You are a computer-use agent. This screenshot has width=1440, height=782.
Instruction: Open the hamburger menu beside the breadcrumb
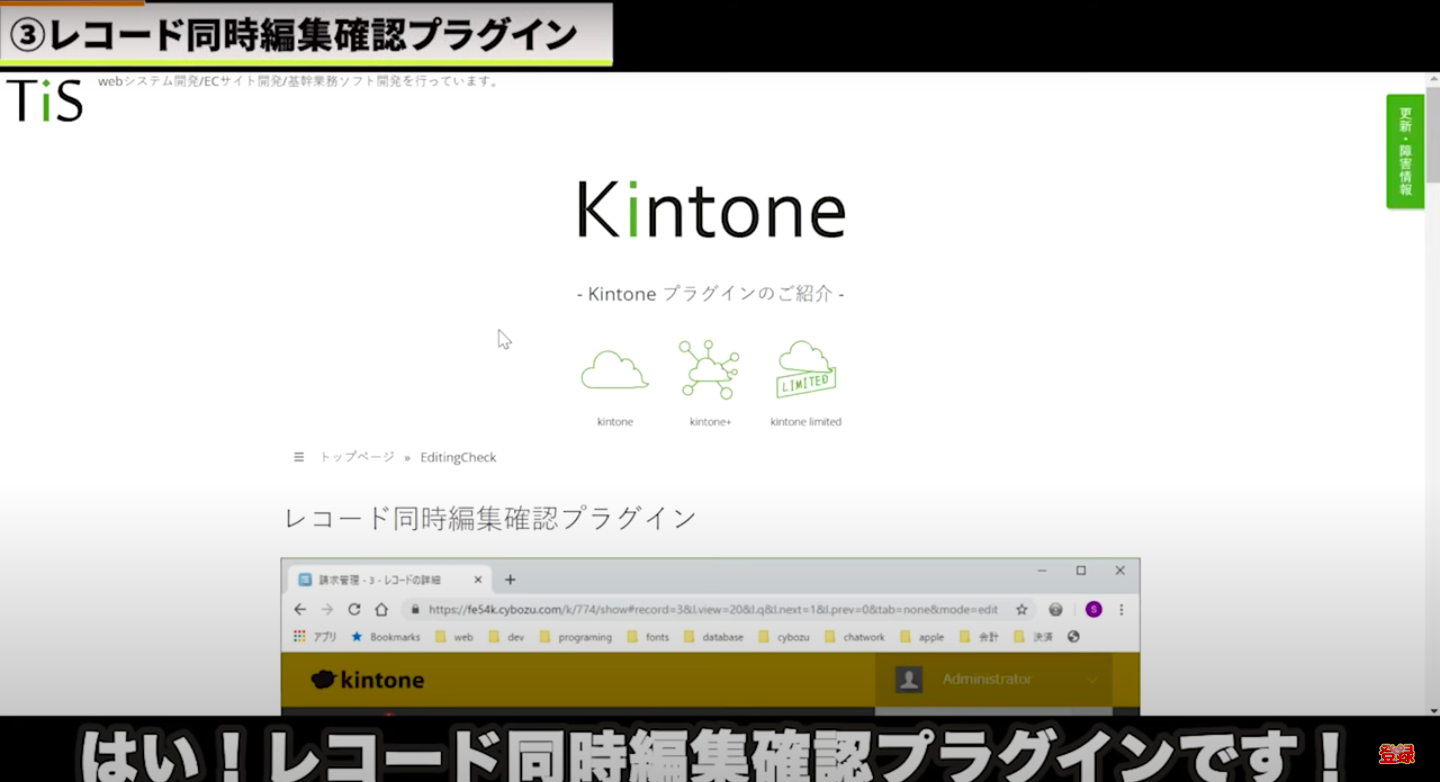(x=298, y=456)
